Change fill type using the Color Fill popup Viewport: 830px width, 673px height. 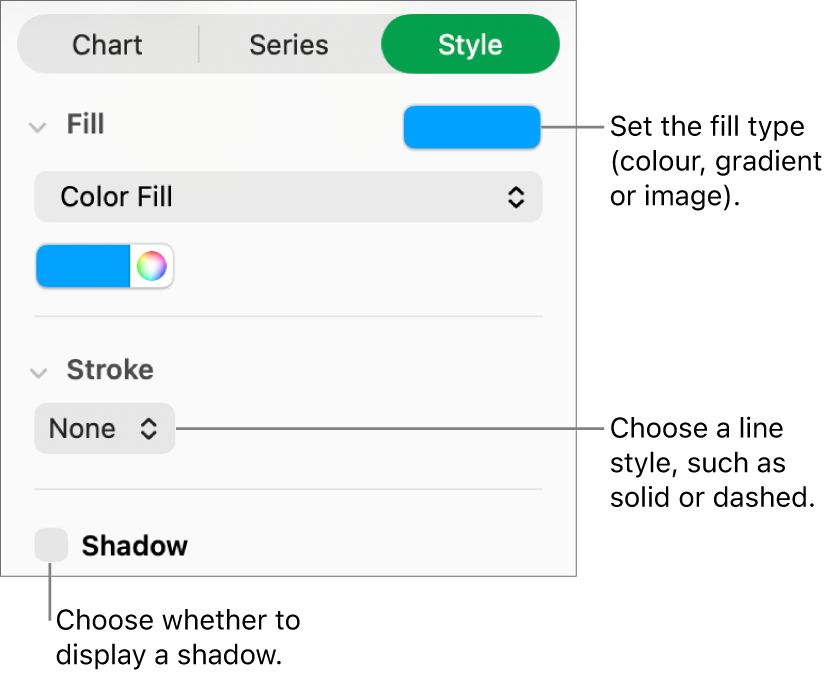pyautogui.click(x=288, y=196)
